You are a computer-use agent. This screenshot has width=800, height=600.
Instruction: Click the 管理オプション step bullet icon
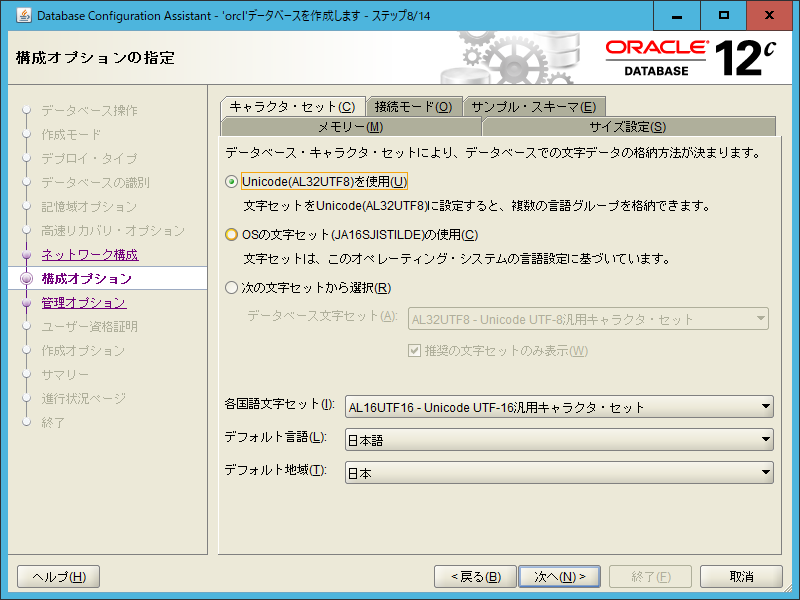point(27,303)
